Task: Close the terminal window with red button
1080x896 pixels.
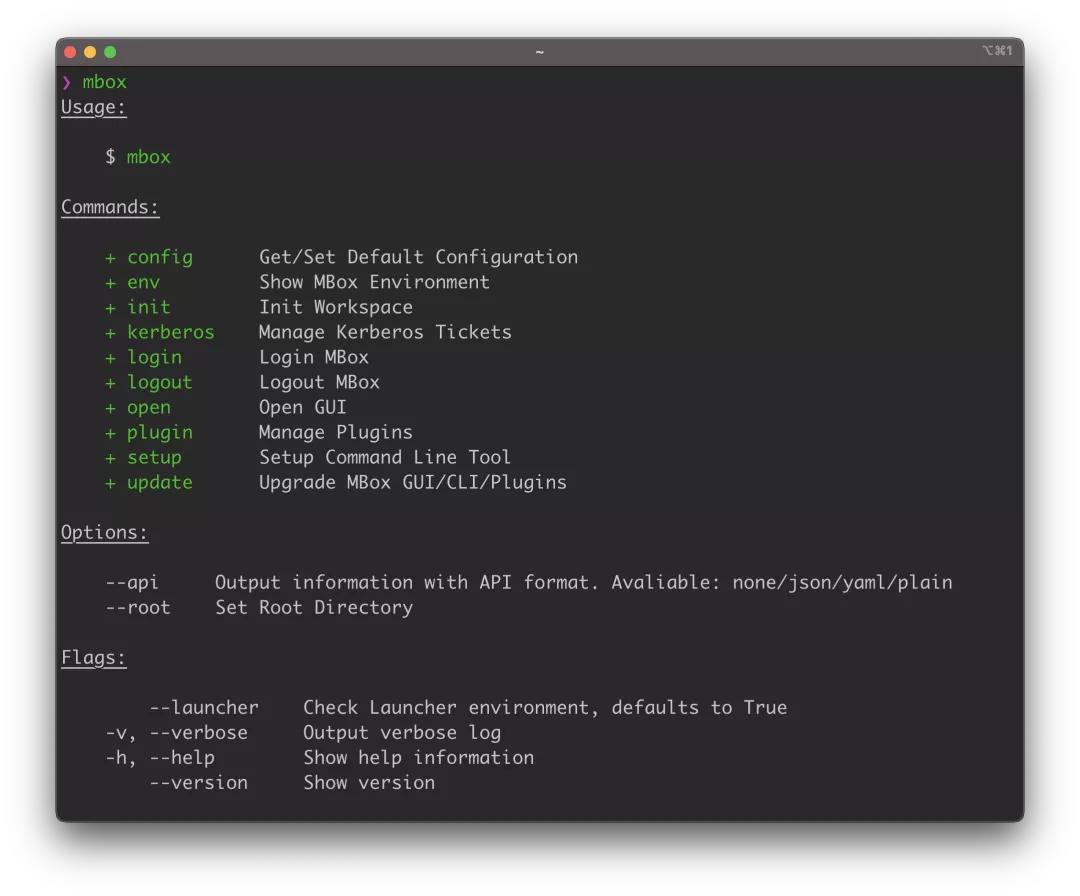Action: pos(70,52)
